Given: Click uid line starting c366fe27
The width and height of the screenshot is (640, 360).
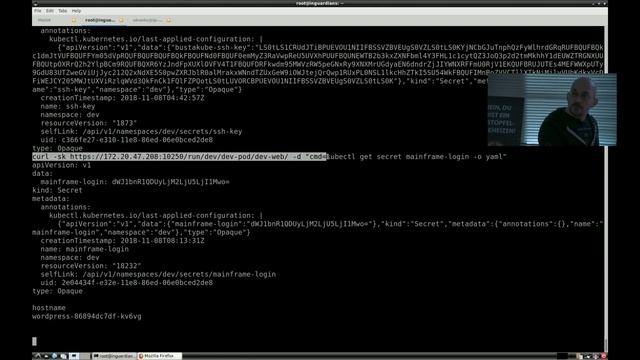Looking at the screenshot, I should point(127,140).
